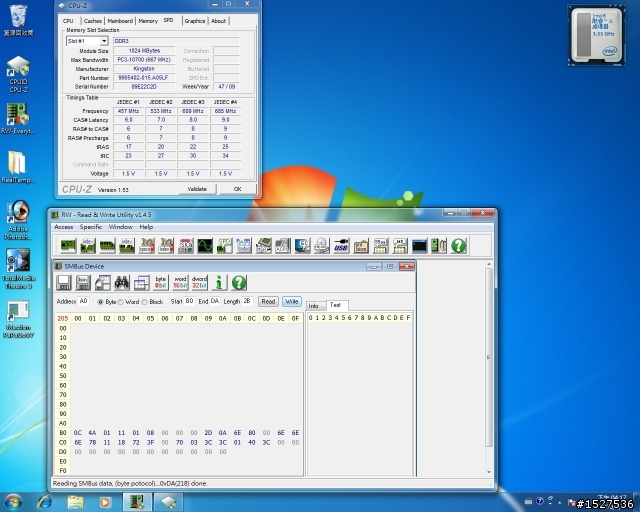This screenshot has width=640, height=512.
Task: Switch to the Text tab in SMBus Device
Action: (x=336, y=305)
